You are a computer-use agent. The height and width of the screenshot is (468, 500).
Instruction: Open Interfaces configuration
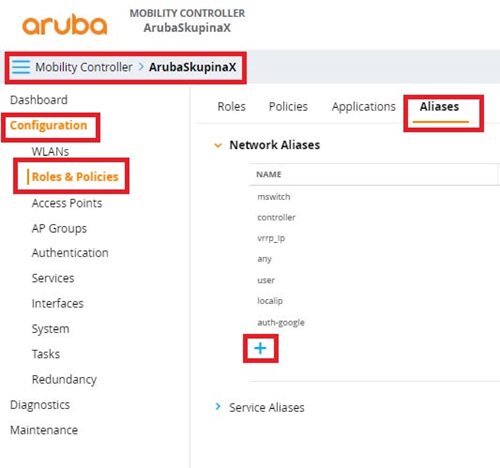pos(58,303)
